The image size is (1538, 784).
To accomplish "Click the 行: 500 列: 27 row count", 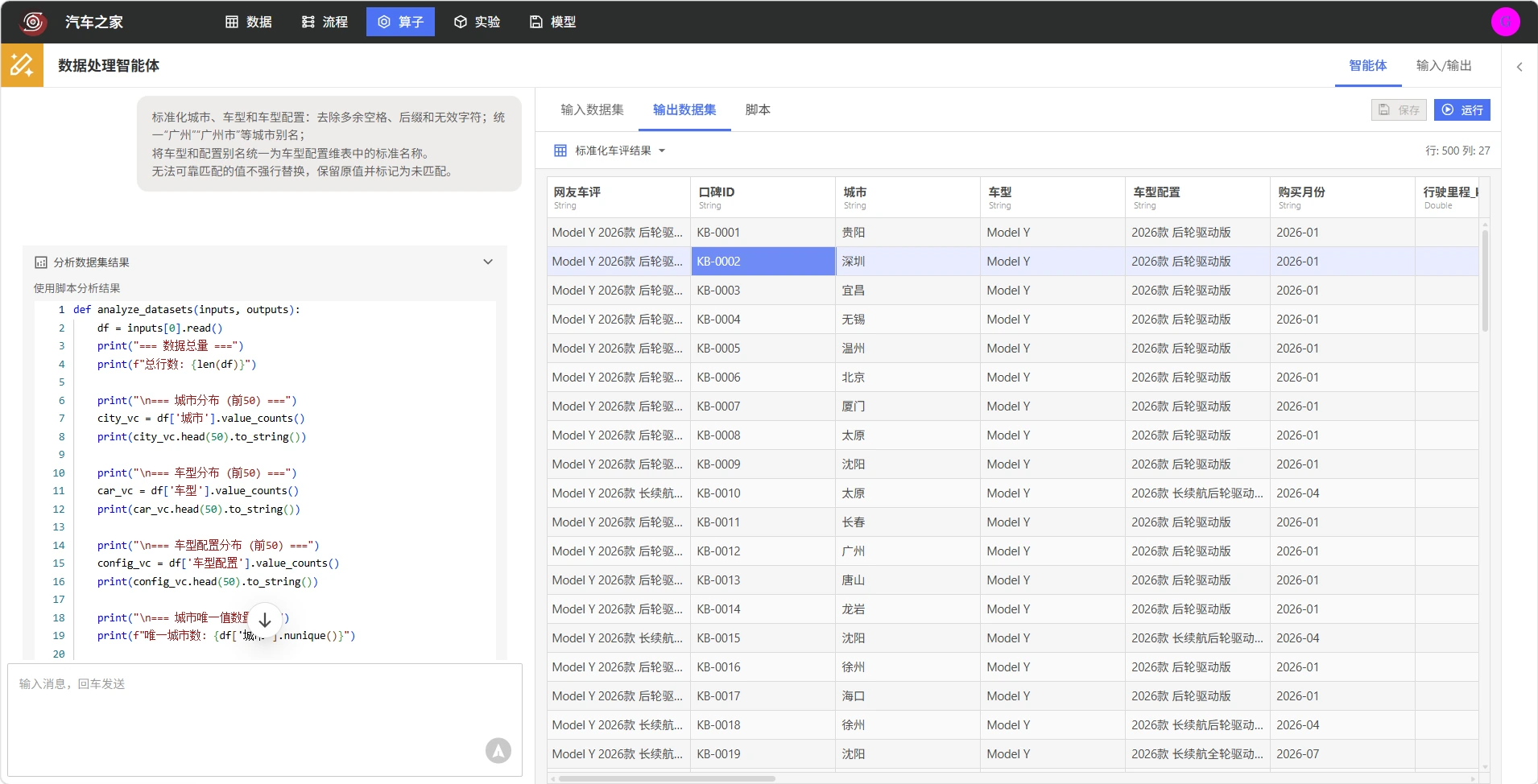I will pos(1457,151).
